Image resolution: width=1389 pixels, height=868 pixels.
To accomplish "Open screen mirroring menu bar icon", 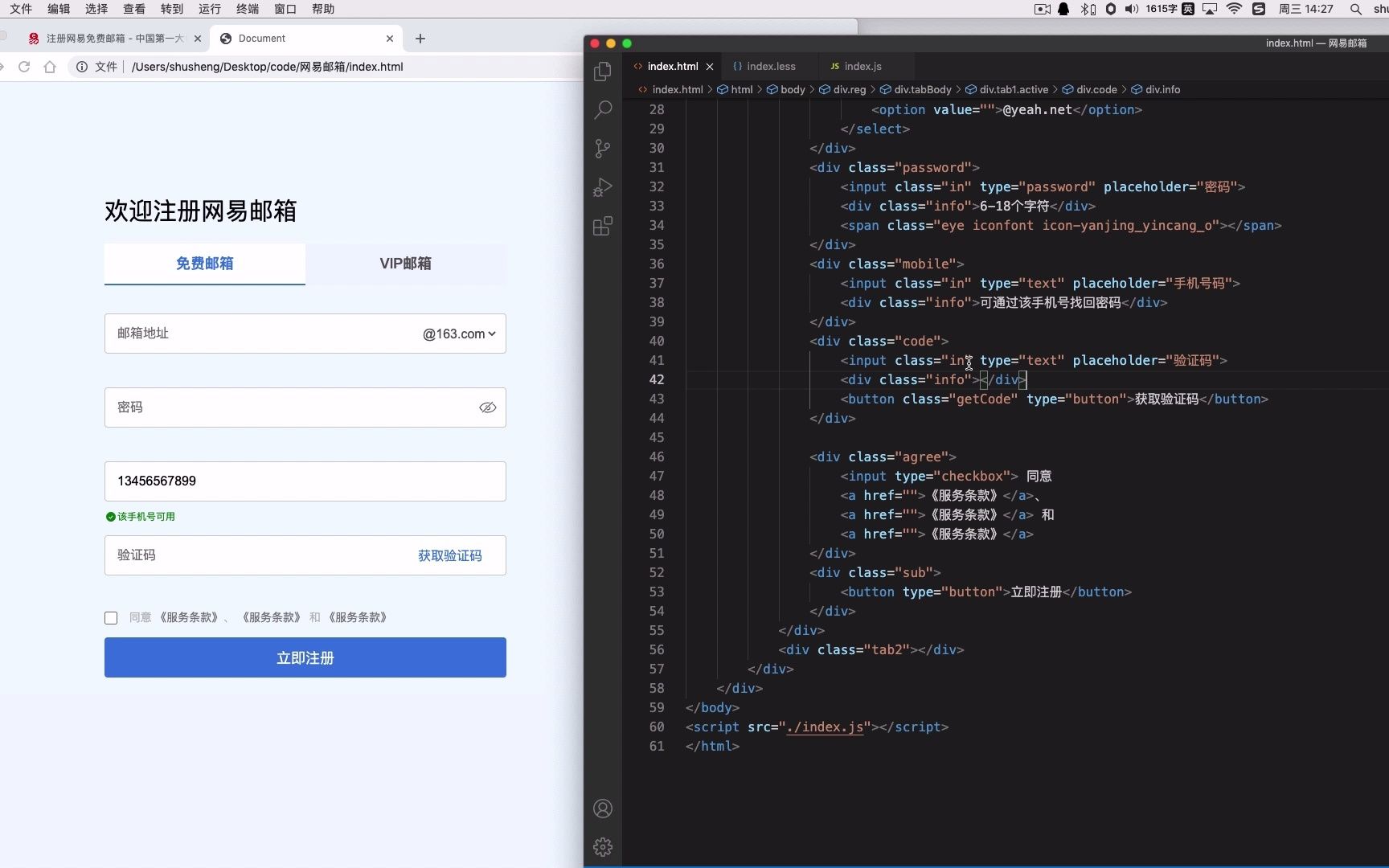I will (x=1210, y=9).
